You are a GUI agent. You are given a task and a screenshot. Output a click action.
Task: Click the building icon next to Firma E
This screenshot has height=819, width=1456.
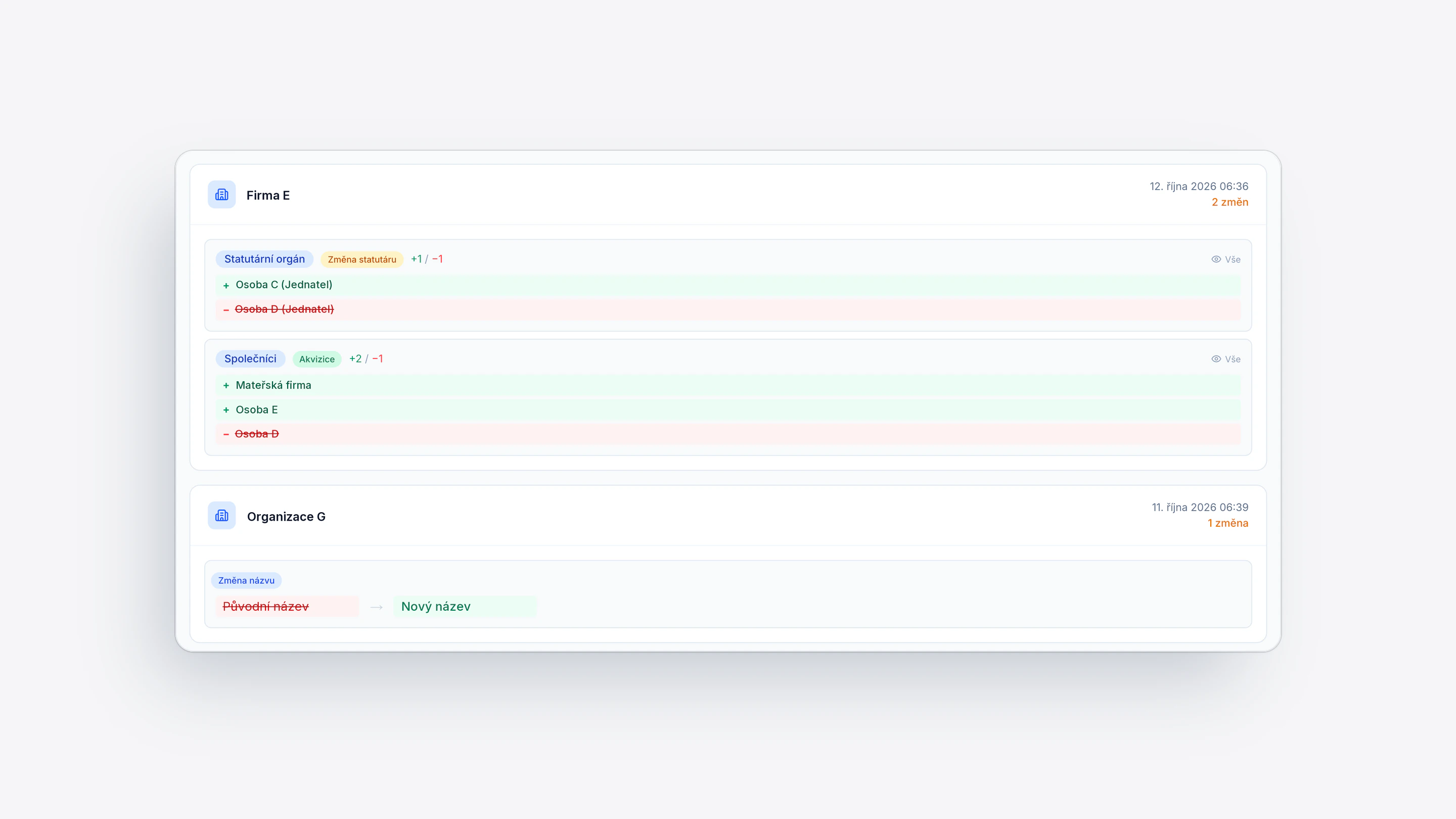coord(221,195)
